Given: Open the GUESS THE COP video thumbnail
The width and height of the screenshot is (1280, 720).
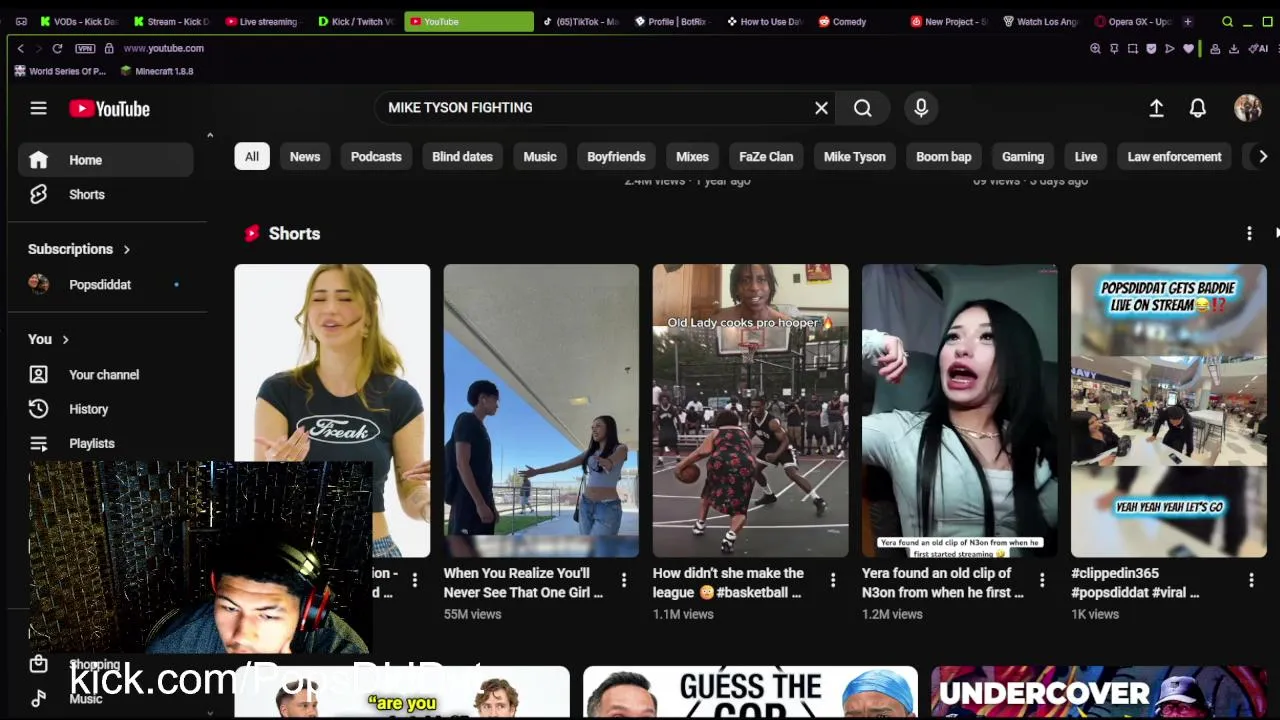Looking at the screenshot, I should [750, 692].
